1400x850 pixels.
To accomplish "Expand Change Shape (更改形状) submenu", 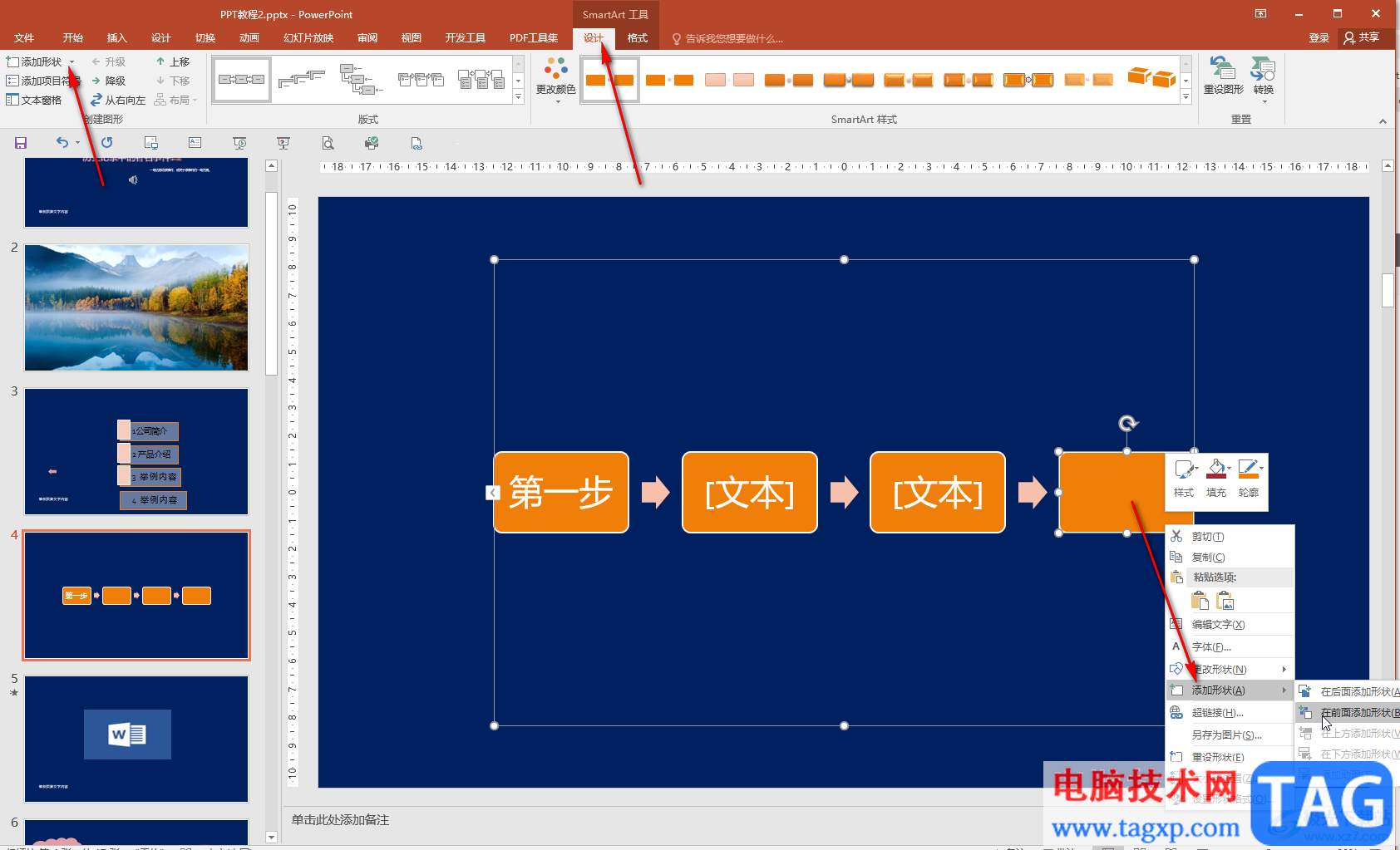I will point(1230,669).
